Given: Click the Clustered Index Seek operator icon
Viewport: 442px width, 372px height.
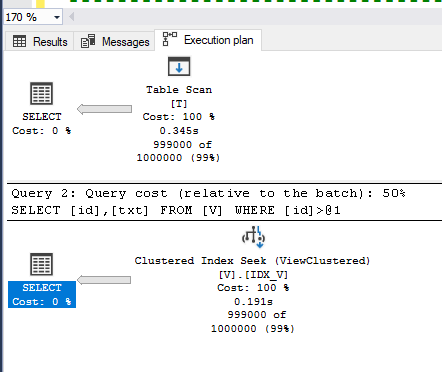Looking at the screenshot, I should tap(253, 237).
